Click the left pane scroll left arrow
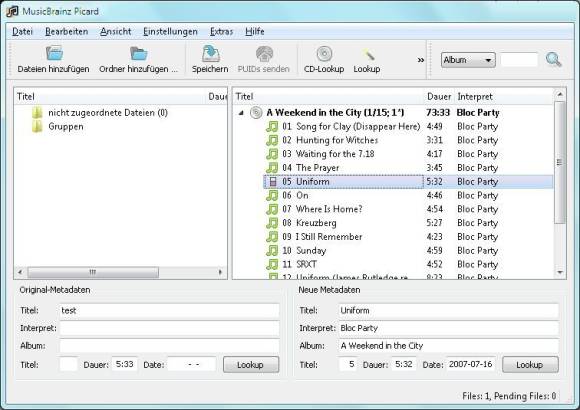The width and height of the screenshot is (580, 410). [x=20, y=272]
